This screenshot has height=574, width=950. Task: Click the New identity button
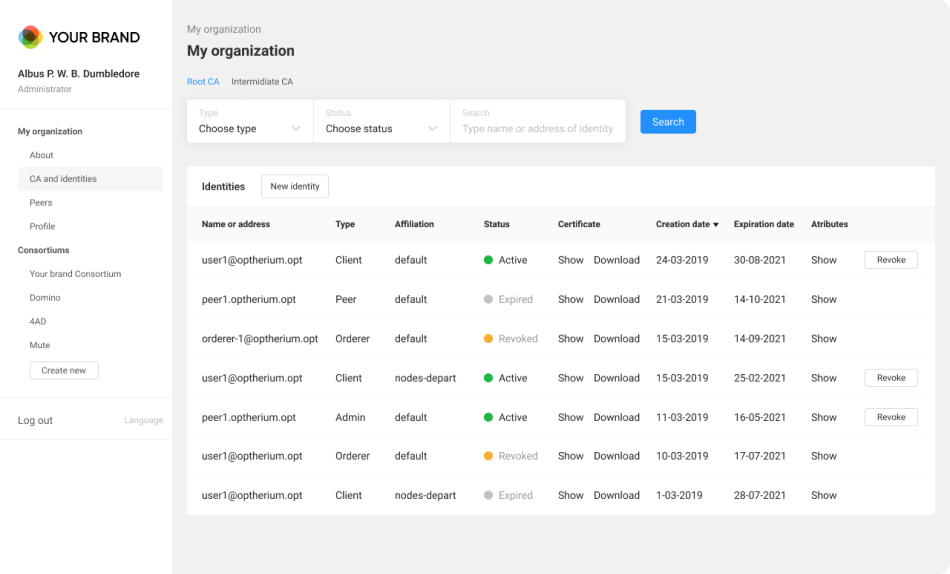coord(295,186)
